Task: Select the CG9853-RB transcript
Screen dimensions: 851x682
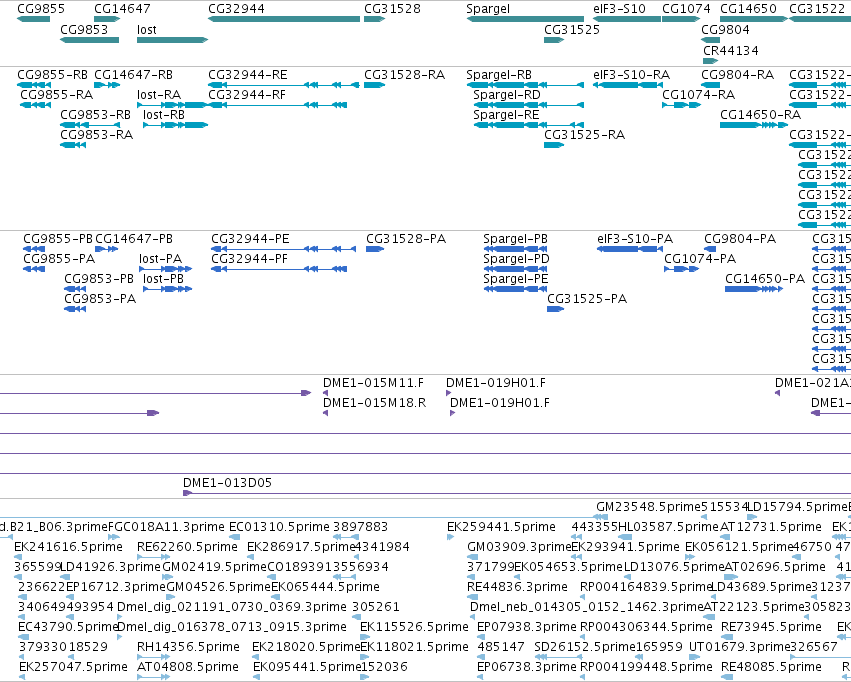Action: pos(90,125)
